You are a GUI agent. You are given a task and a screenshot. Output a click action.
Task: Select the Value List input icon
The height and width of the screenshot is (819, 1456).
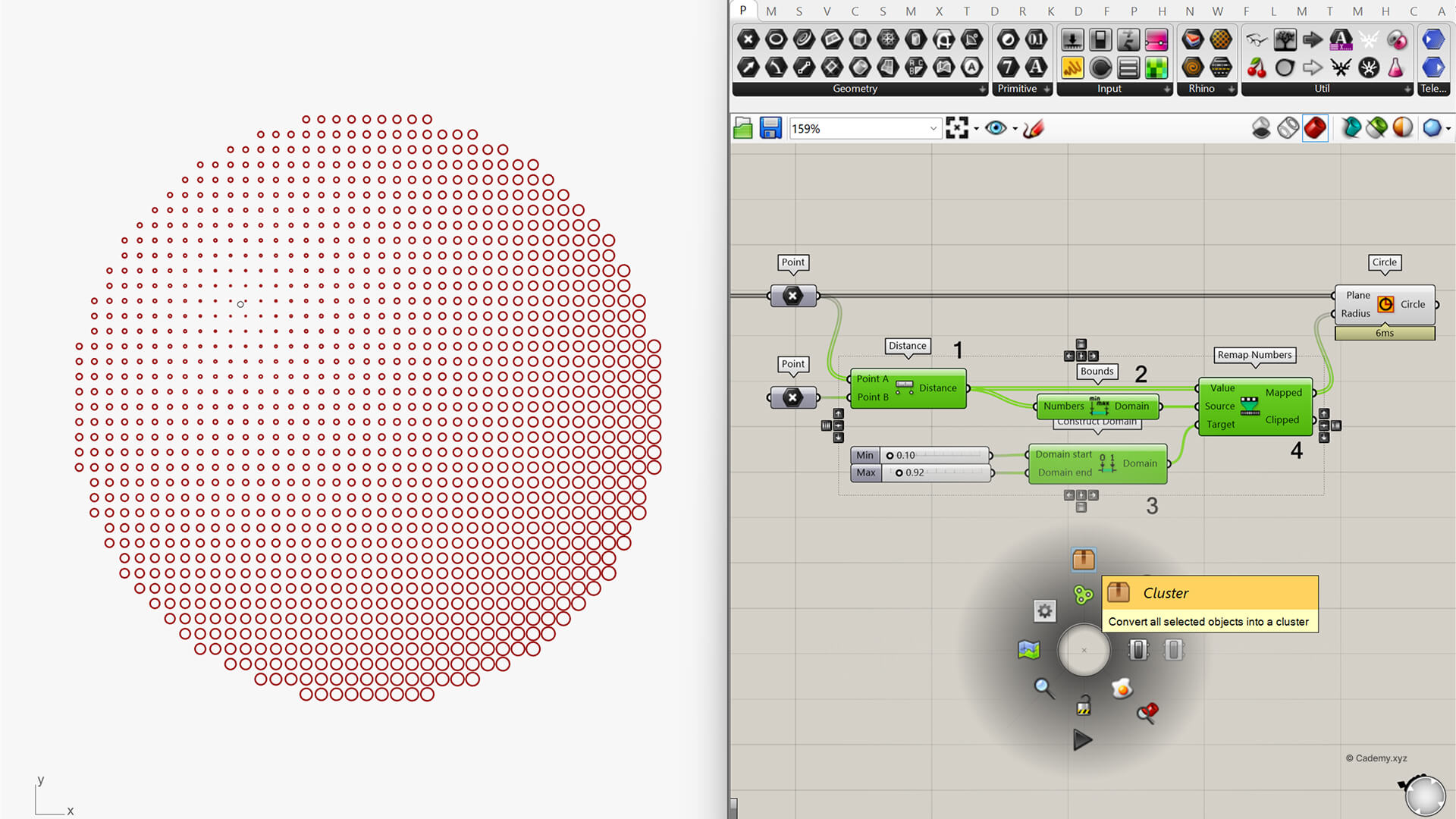1128,67
